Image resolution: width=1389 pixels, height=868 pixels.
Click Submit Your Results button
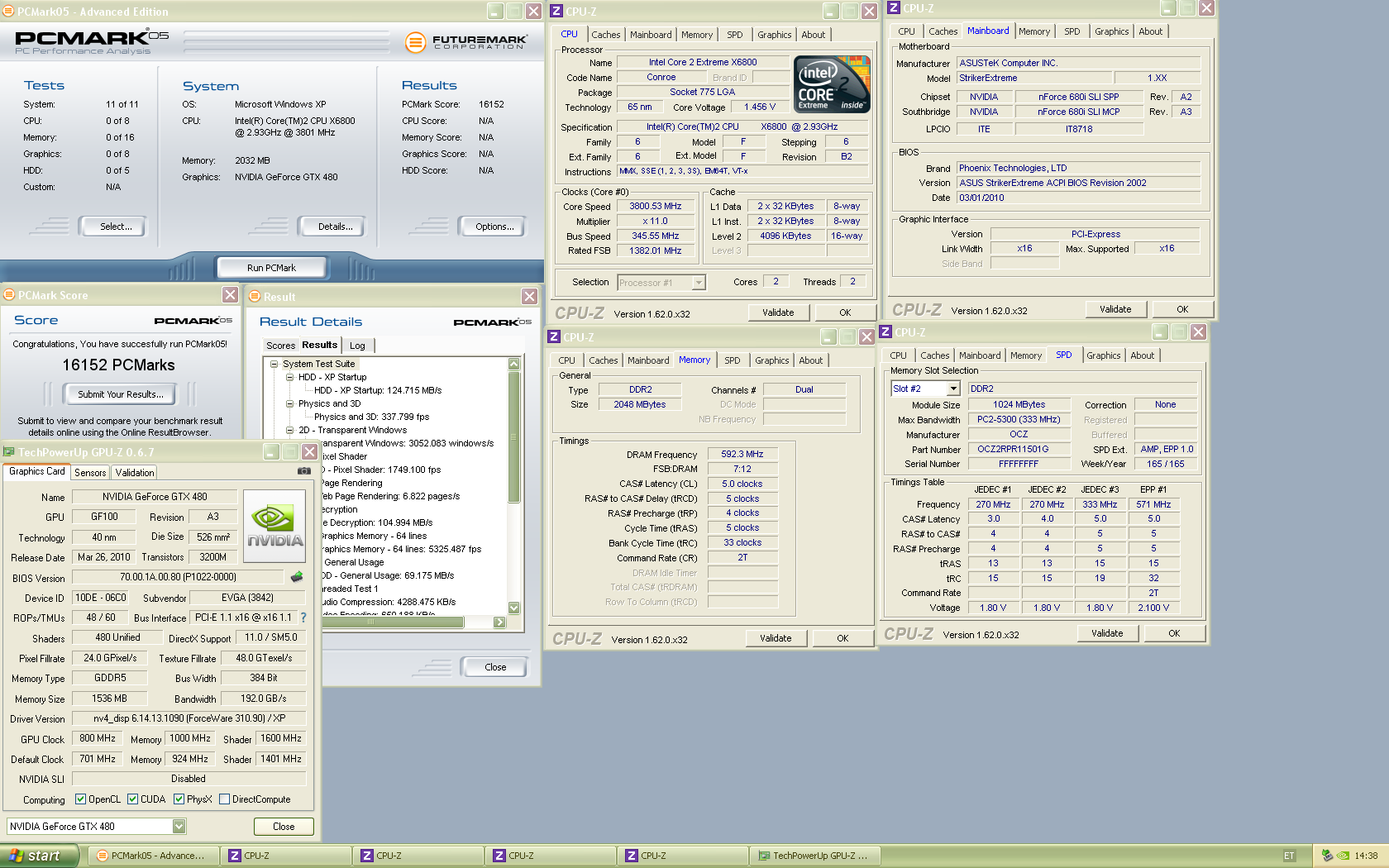point(121,394)
